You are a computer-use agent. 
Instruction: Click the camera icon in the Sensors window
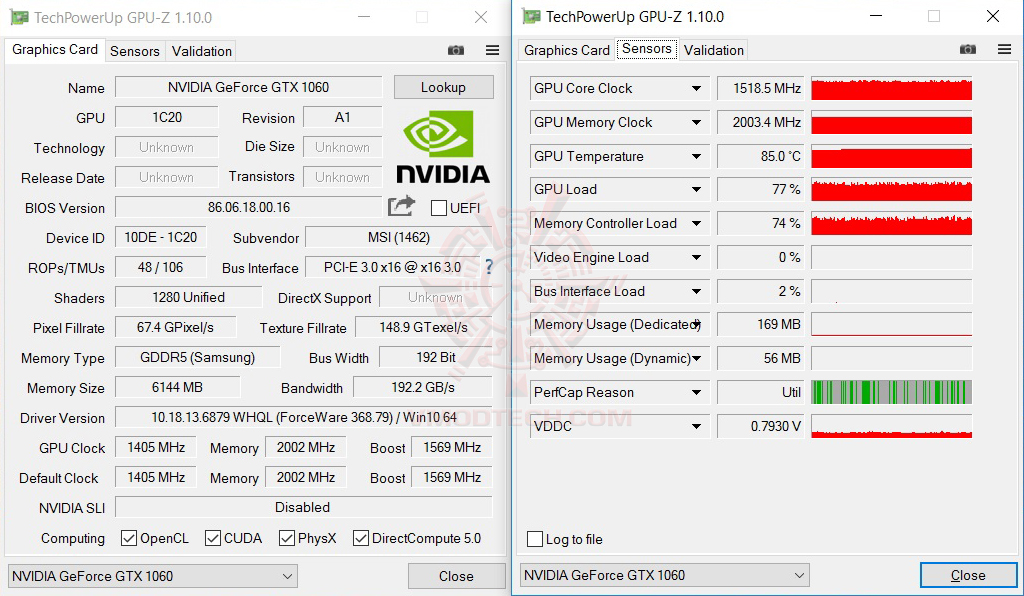point(967,48)
